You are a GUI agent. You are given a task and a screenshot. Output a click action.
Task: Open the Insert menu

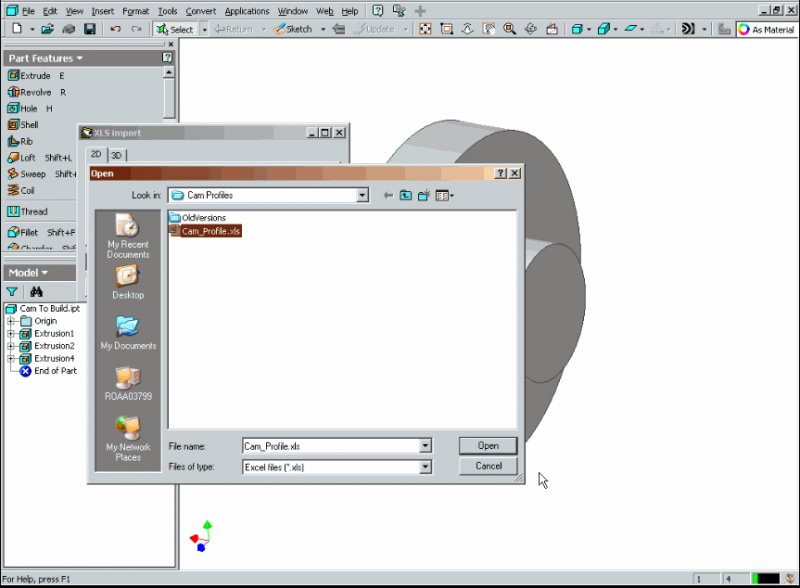point(103,11)
